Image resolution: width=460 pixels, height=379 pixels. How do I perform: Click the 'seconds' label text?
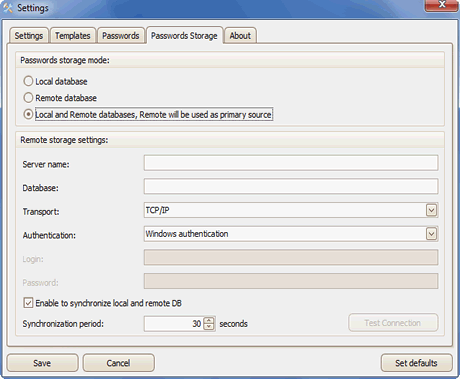(x=233, y=324)
